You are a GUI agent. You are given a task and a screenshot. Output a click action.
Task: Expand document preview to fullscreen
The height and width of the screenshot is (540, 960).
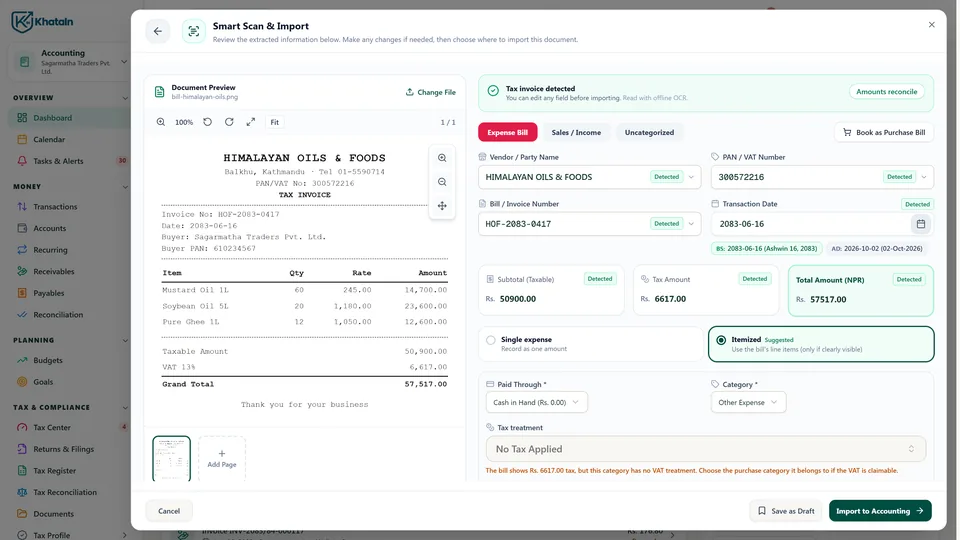pos(250,122)
